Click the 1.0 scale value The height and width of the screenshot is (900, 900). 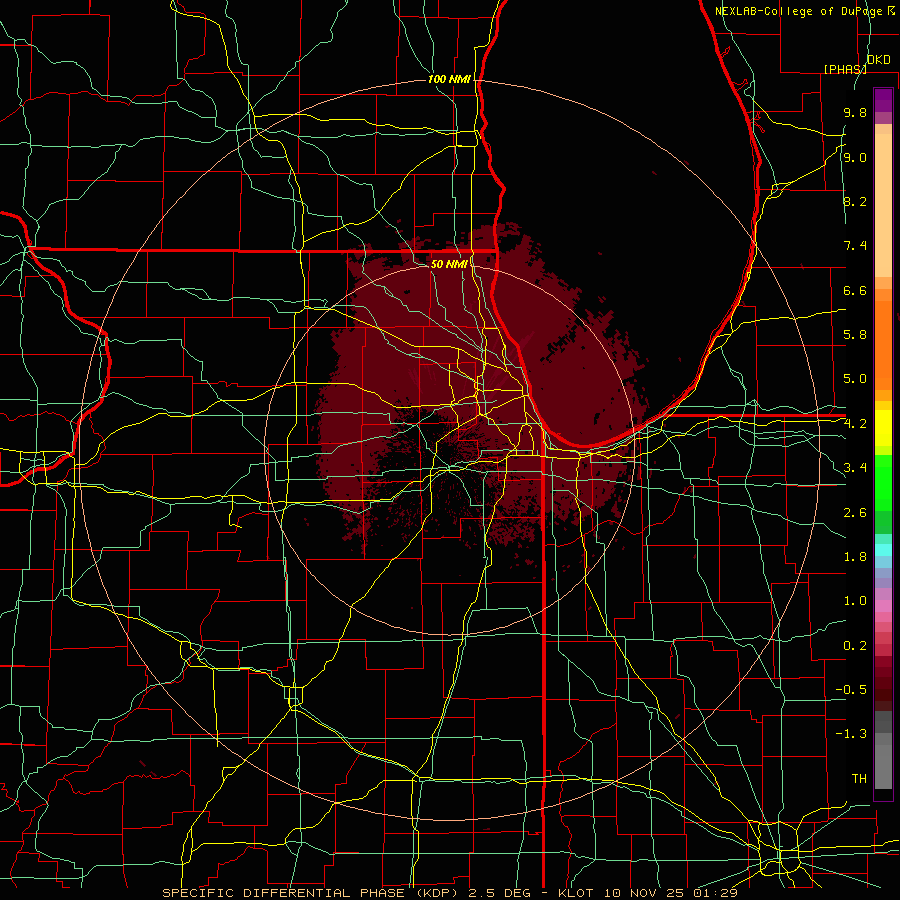pos(855,601)
